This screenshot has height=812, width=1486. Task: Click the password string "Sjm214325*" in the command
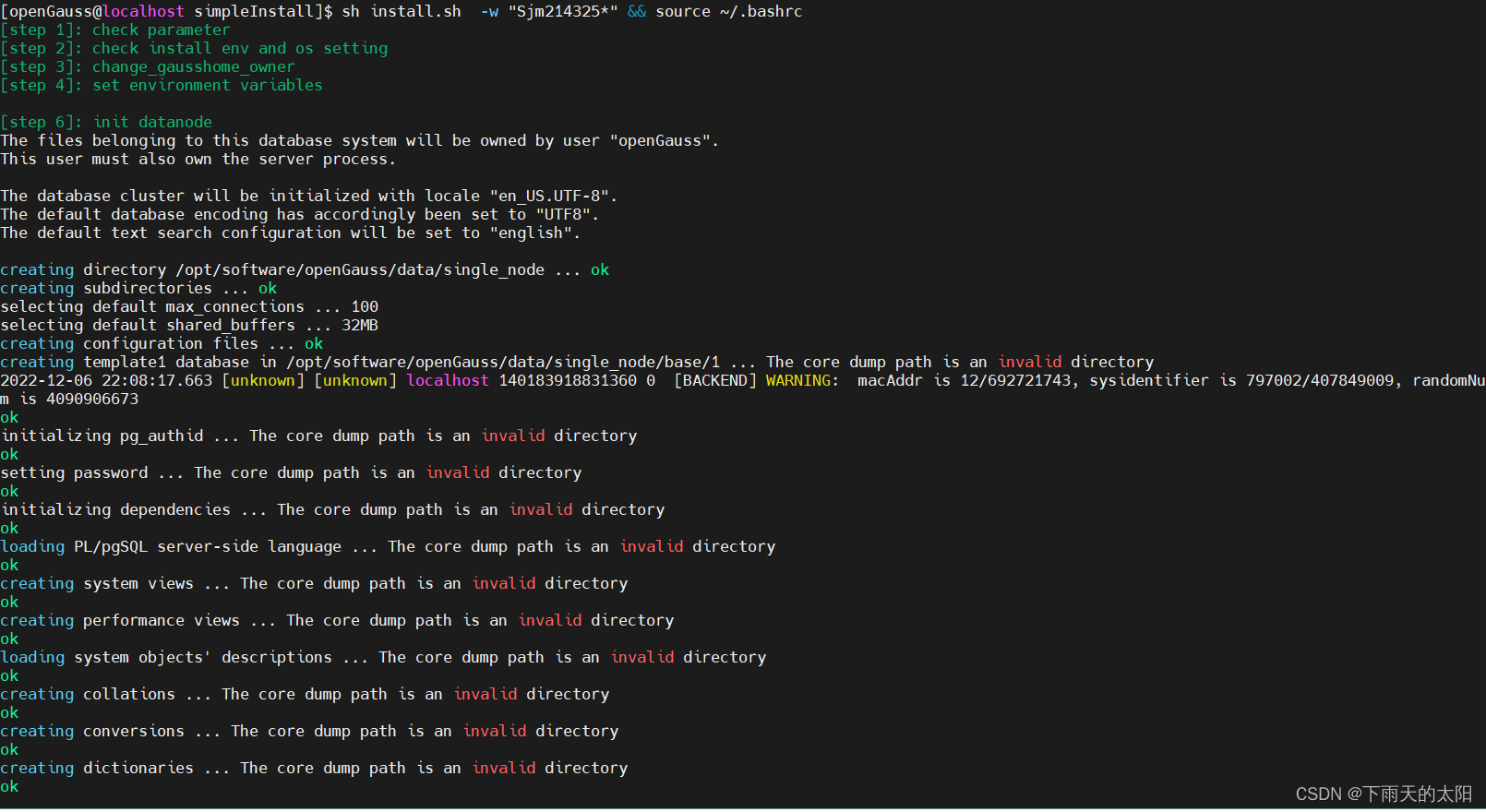coord(563,11)
